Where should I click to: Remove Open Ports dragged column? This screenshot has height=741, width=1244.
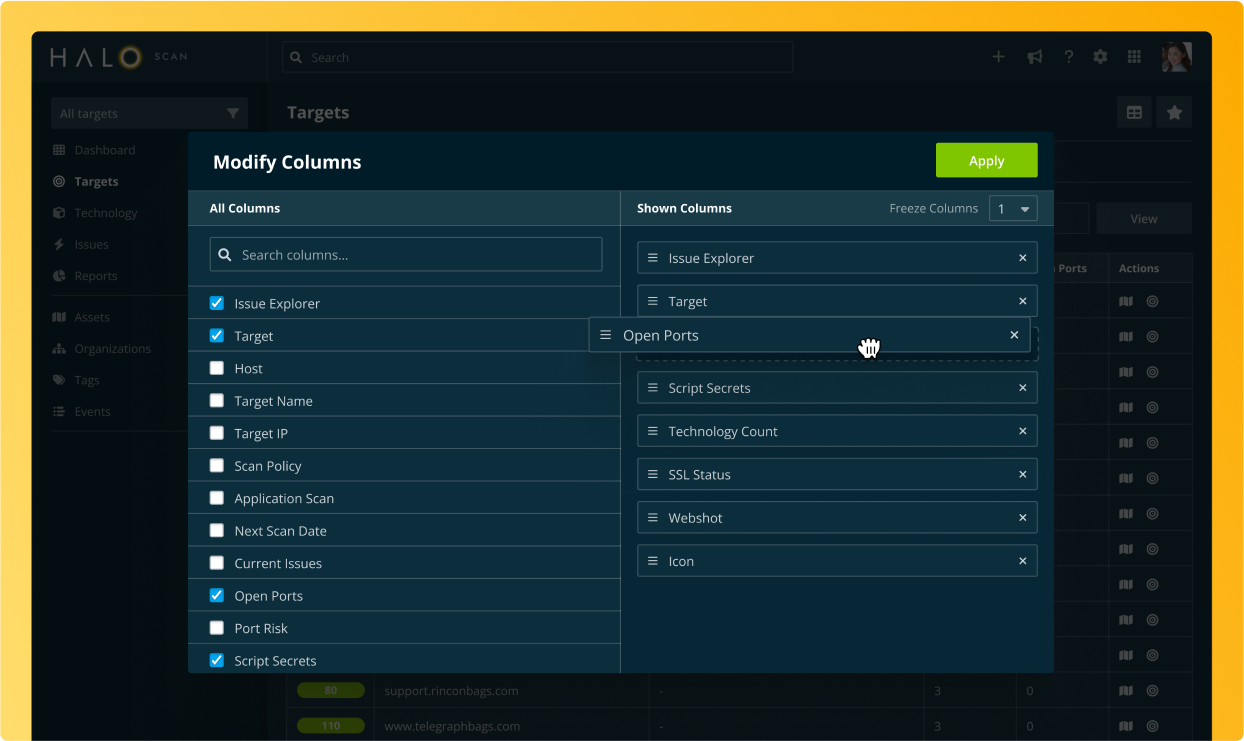(x=1014, y=335)
